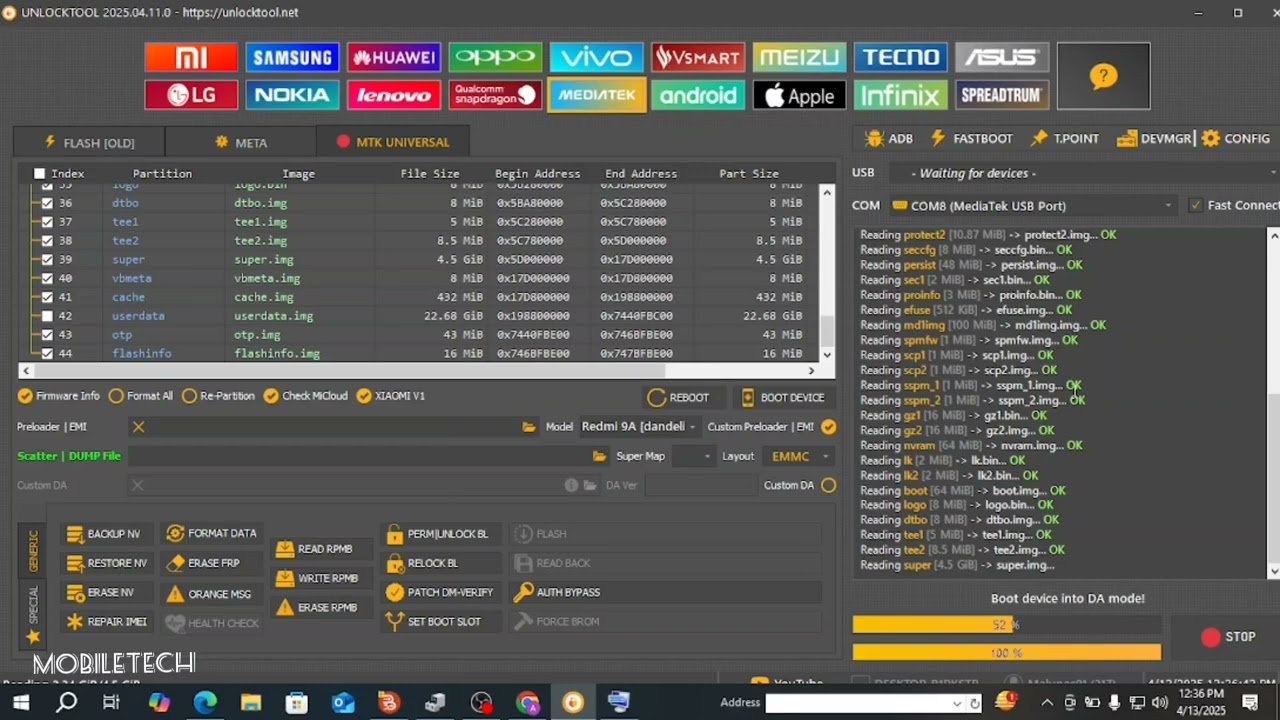Open the Oppo brand section

pos(495,57)
